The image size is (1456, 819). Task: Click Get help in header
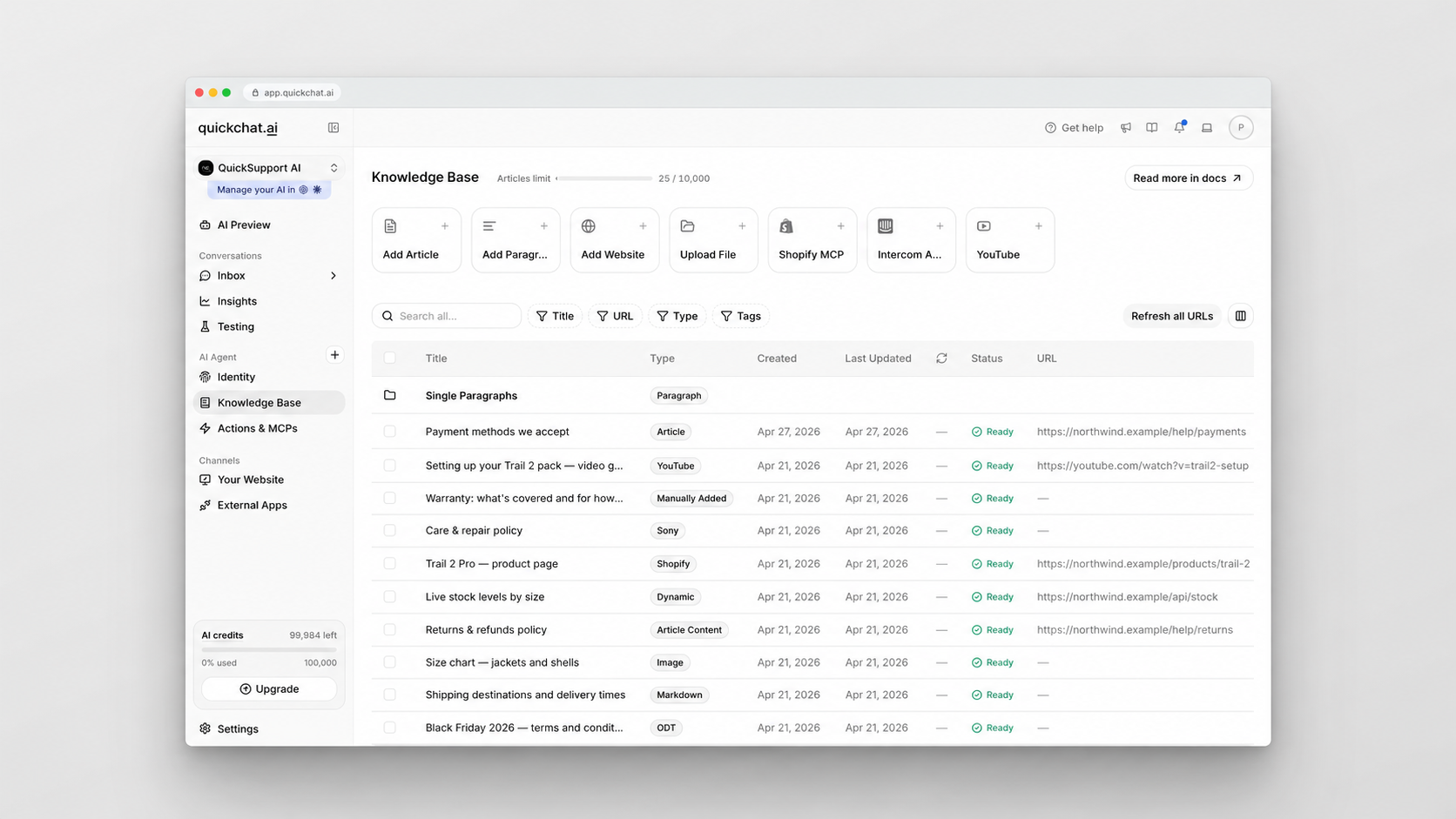click(1075, 128)
